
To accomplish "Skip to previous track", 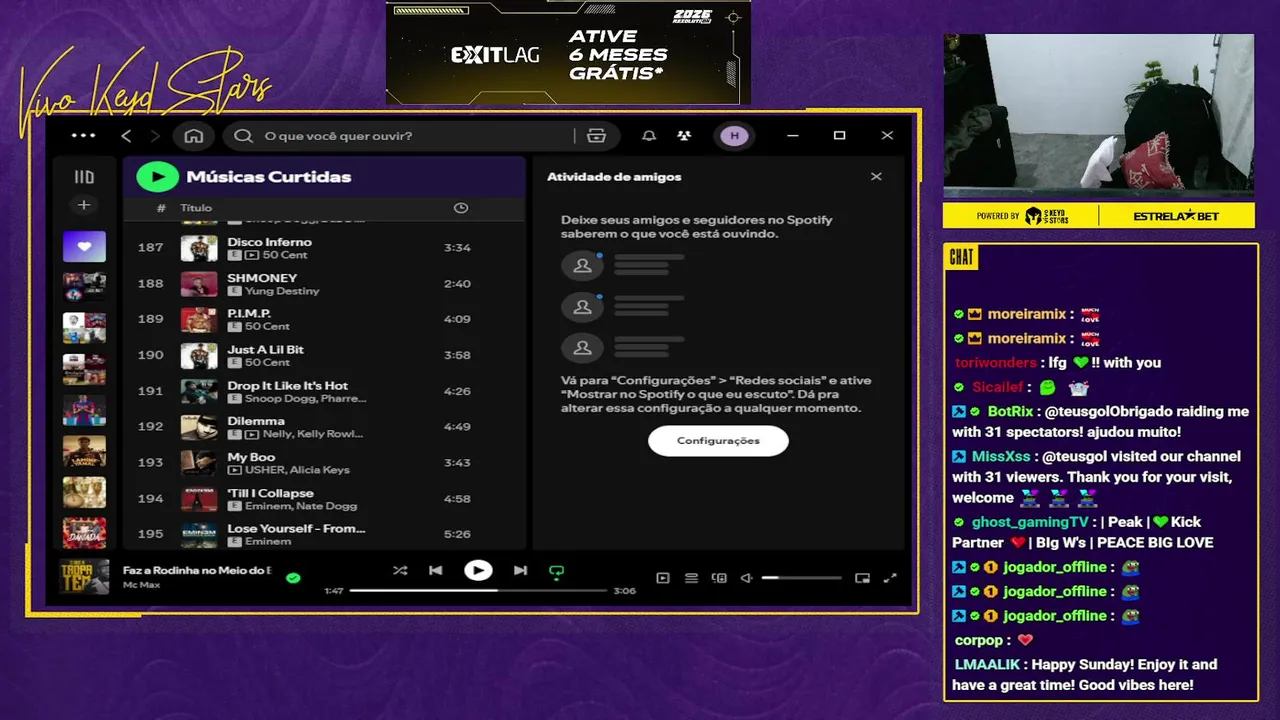I will coord(436,571).
